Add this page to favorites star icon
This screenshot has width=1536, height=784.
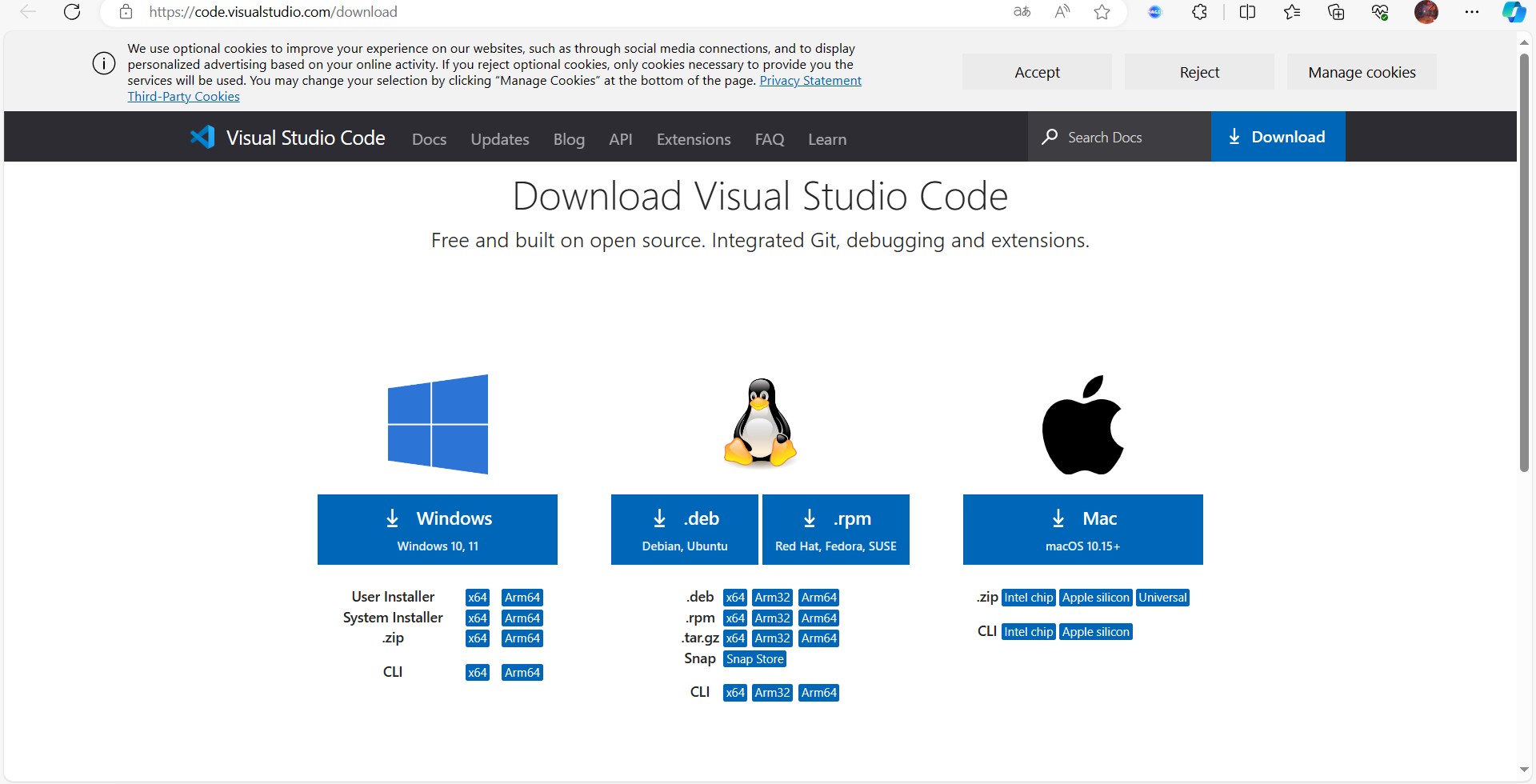[1102, 12]
